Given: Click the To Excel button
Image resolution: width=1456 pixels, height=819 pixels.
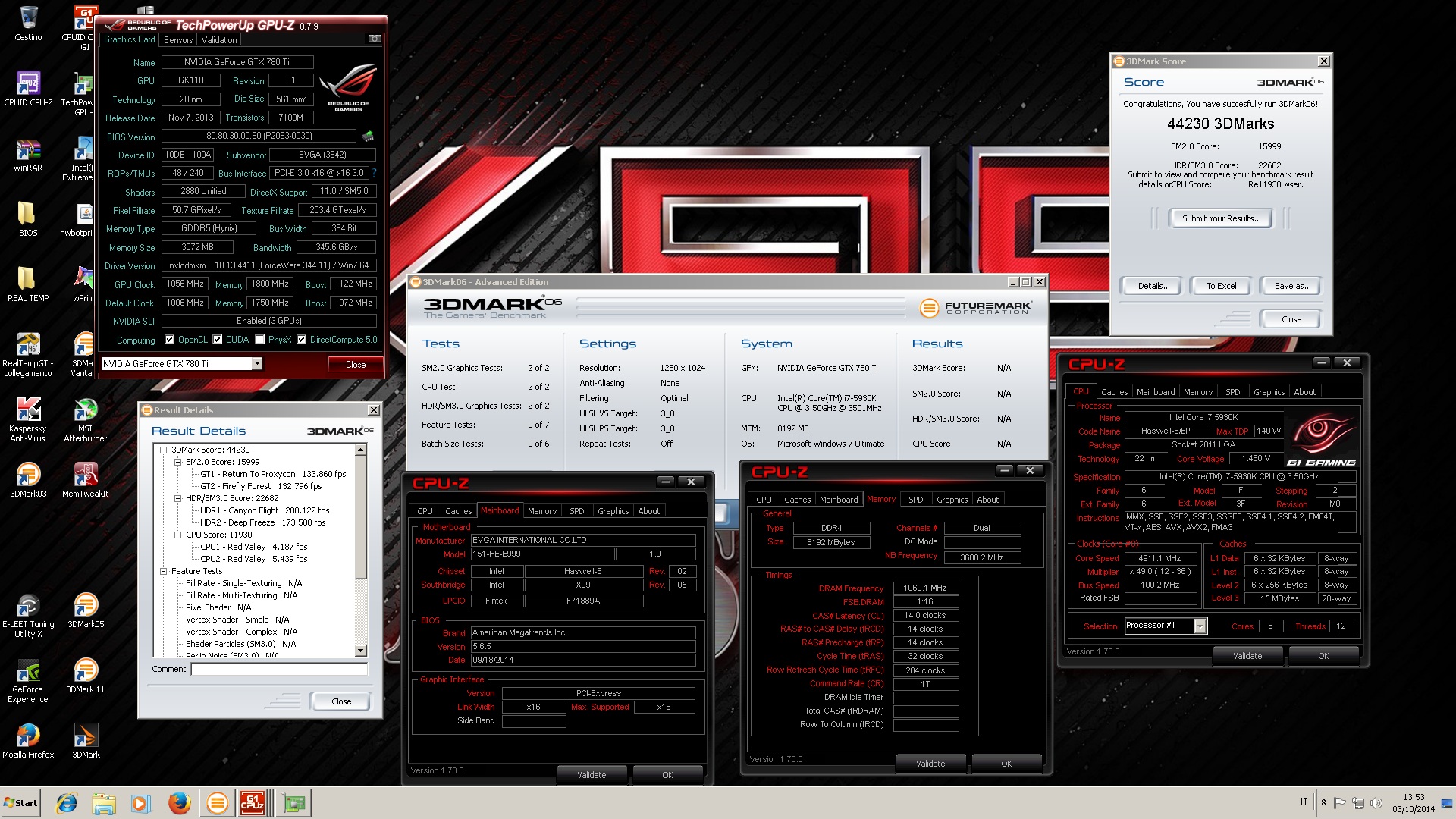Looking at the screenshot, I should [1222, 286].
